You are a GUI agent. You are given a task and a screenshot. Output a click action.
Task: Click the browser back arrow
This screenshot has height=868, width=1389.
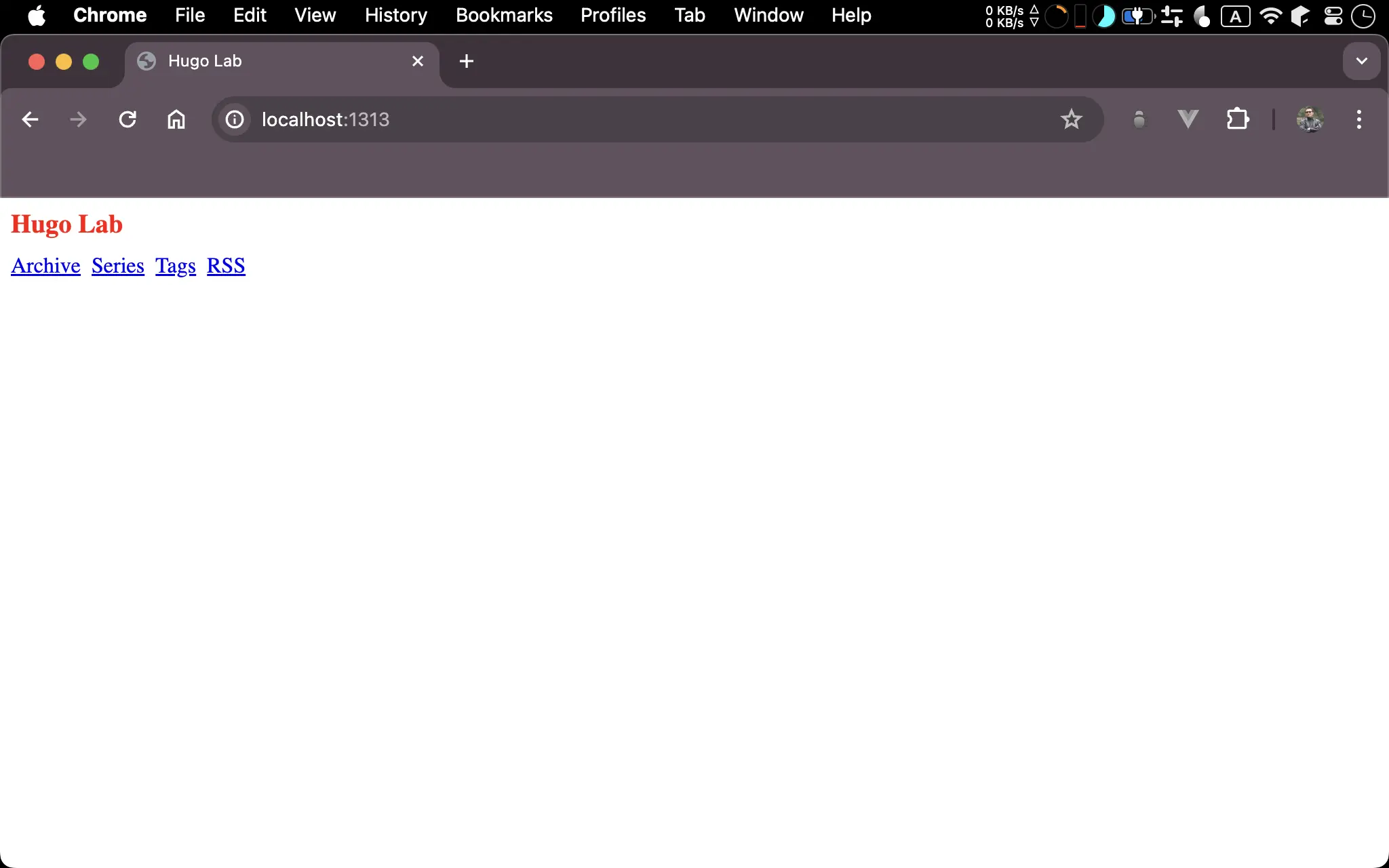[x=30, y=120]
